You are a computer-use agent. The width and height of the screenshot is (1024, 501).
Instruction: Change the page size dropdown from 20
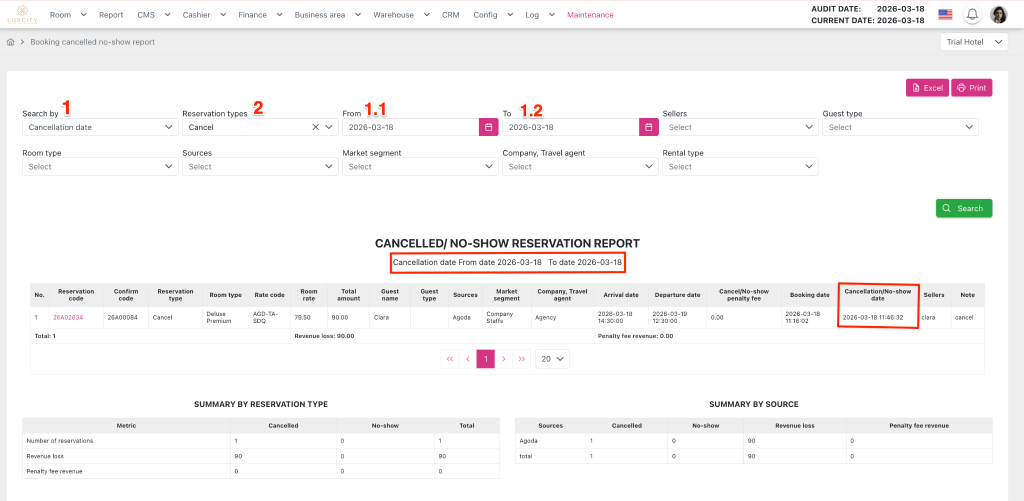tap(553, 358)
